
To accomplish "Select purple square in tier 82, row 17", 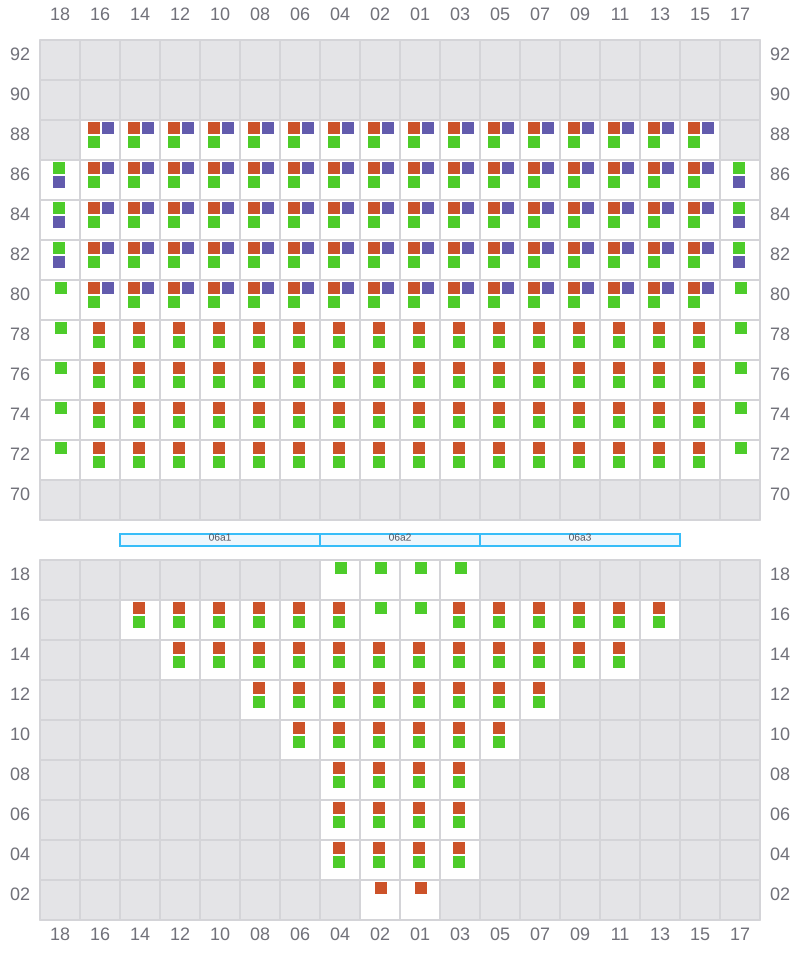I will point(739,262).
